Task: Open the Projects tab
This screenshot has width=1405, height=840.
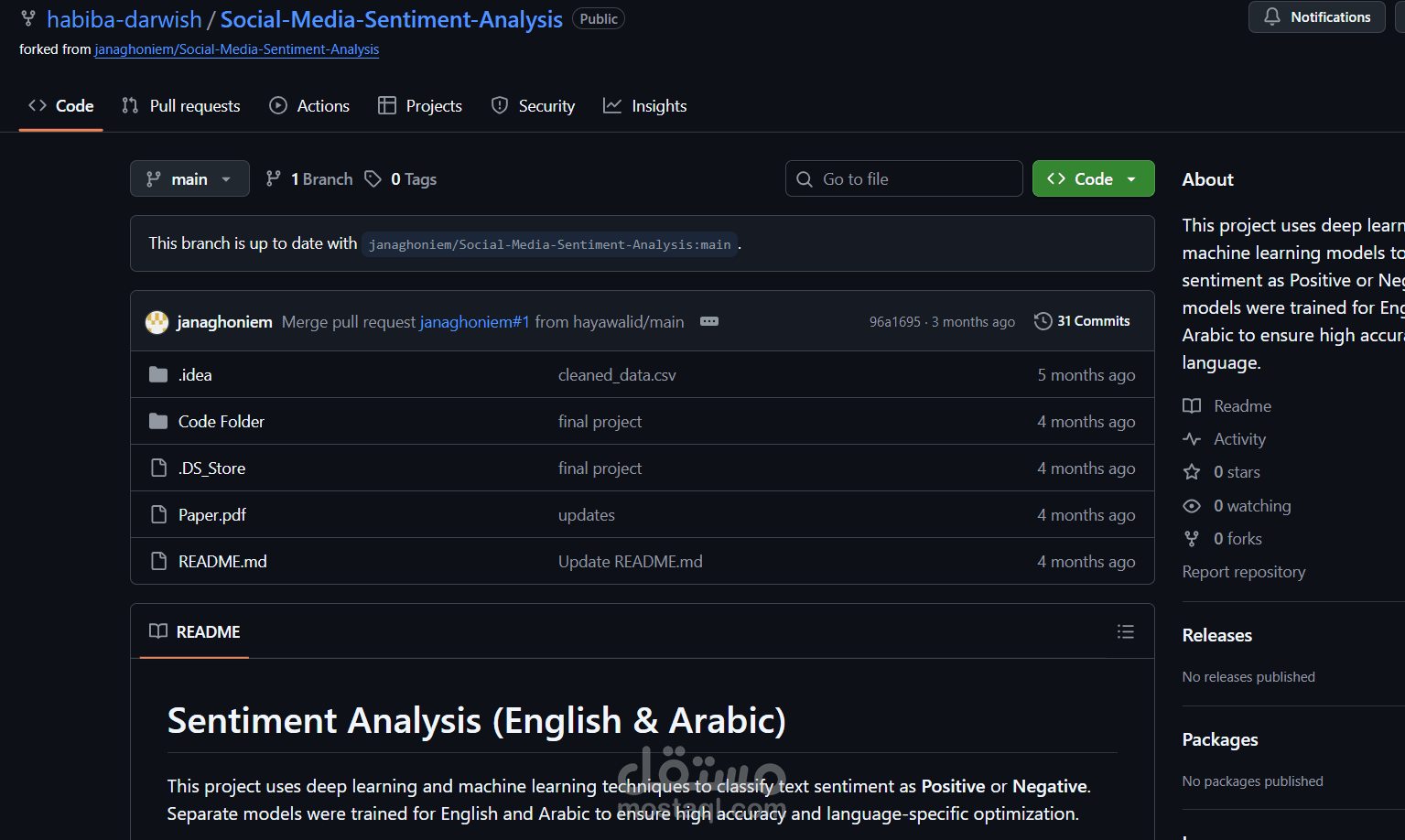Action: (420, 106)
